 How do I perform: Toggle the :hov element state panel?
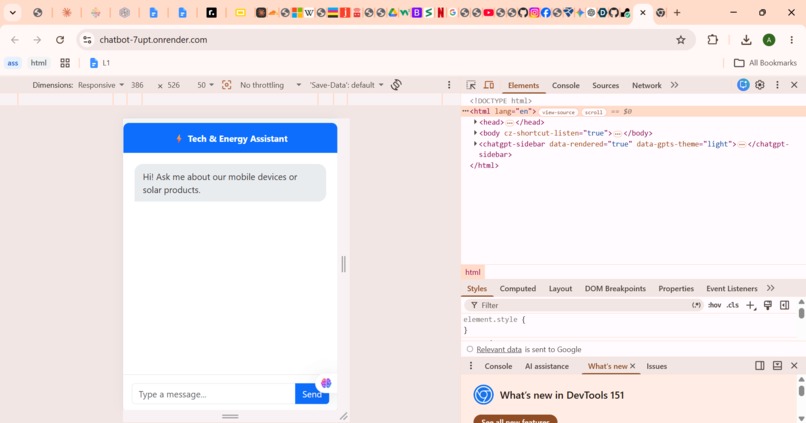715,305
